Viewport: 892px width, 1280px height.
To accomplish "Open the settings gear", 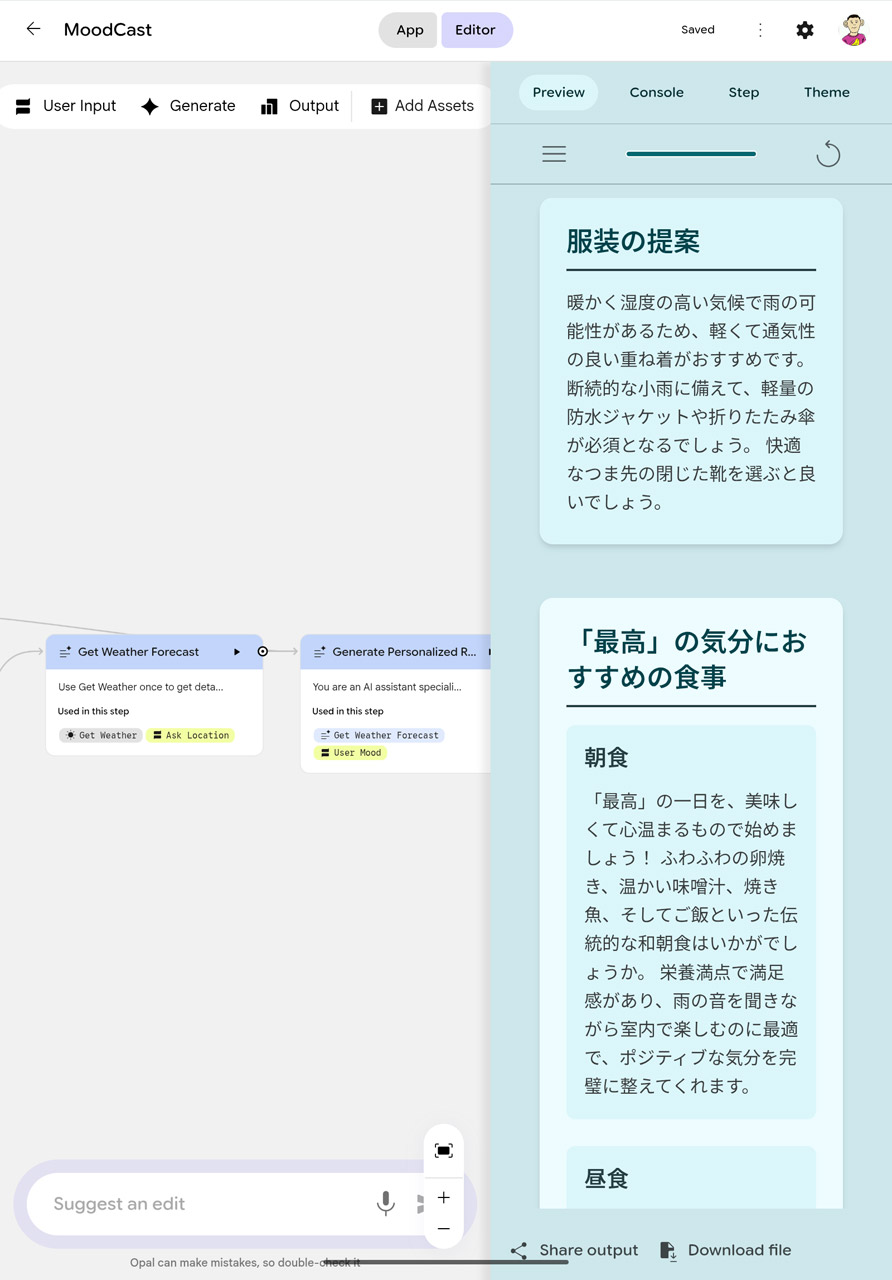I will point(805,30).
